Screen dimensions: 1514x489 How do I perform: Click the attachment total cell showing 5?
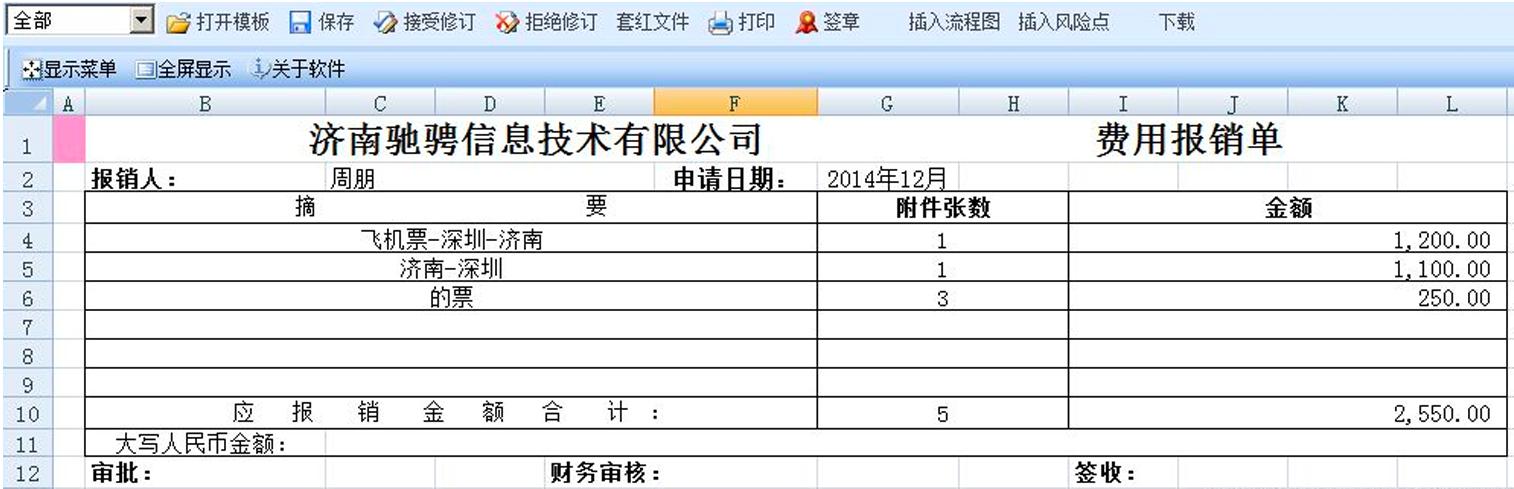[x=942, y=414]
